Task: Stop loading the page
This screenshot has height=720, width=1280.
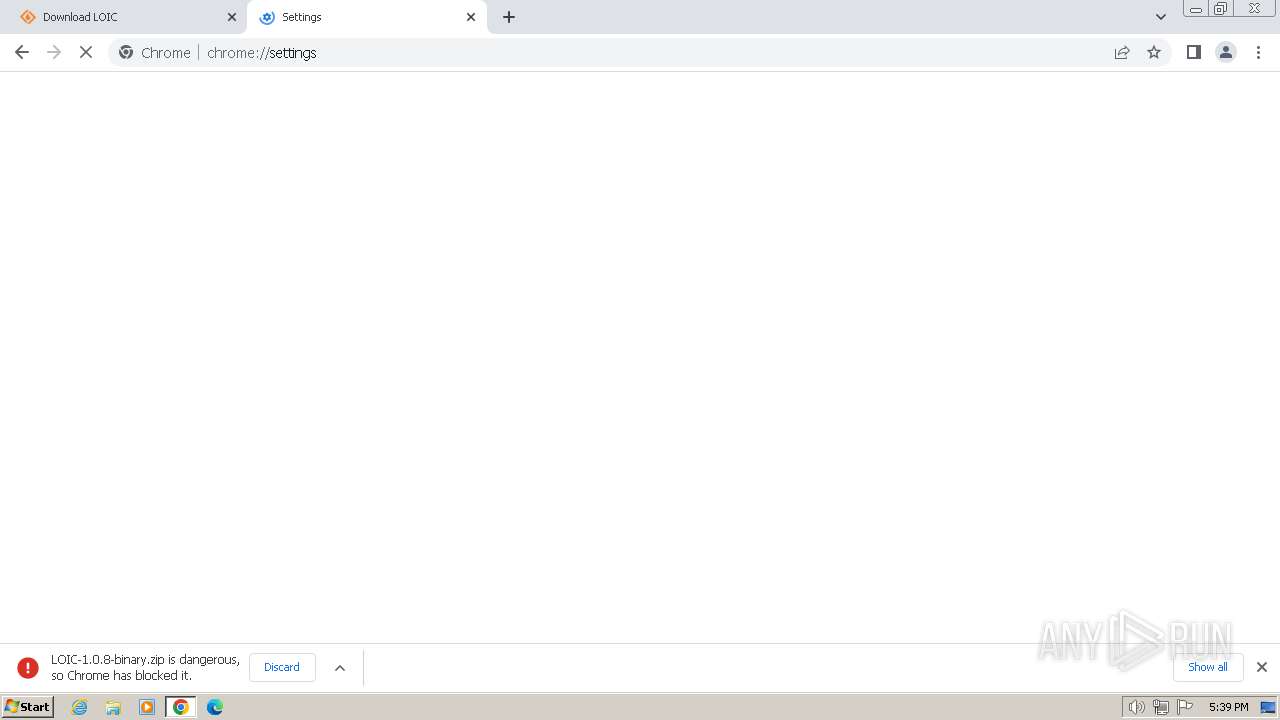Action: click(86, 53)
